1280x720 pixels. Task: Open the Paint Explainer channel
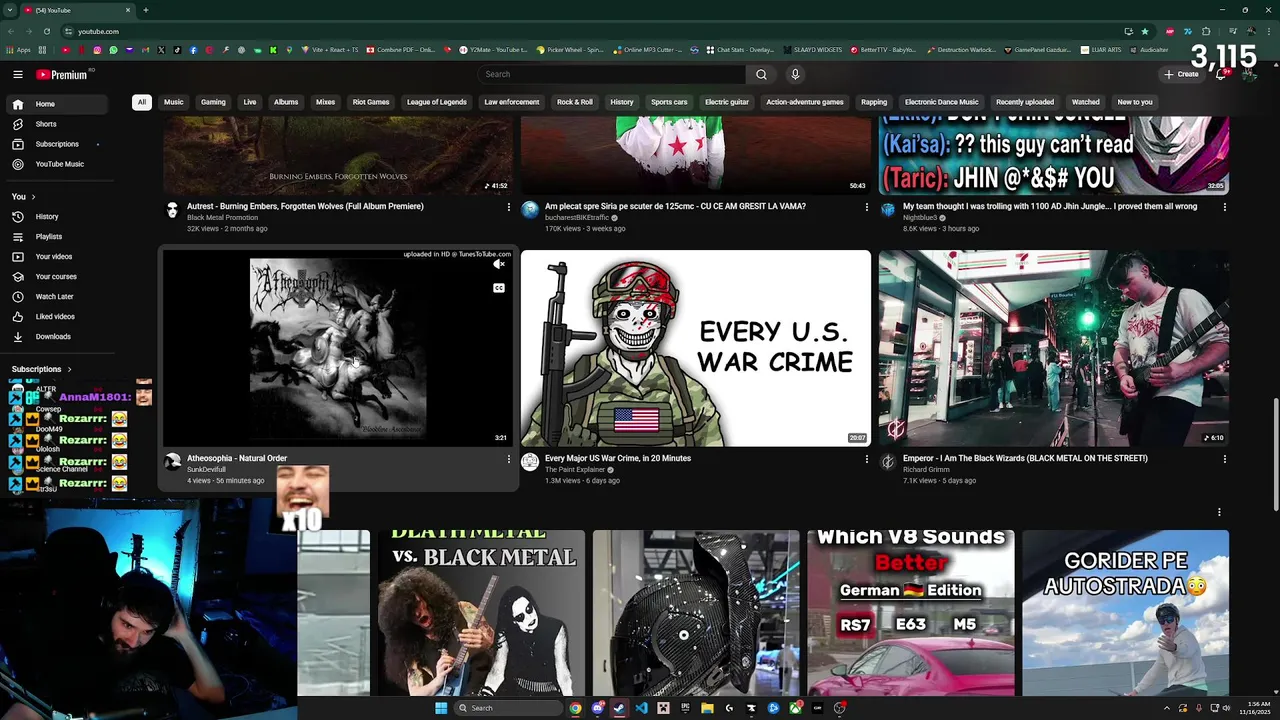pos(577,470)
